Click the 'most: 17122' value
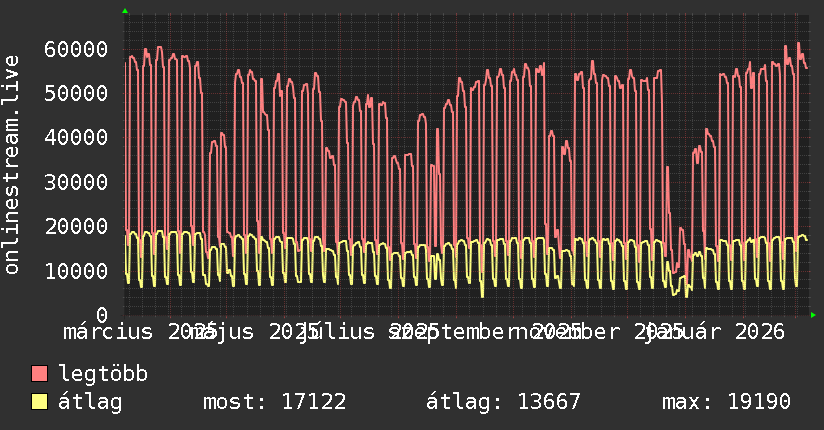The width and height of the screenshot is (824, 430). coord(275,402)
